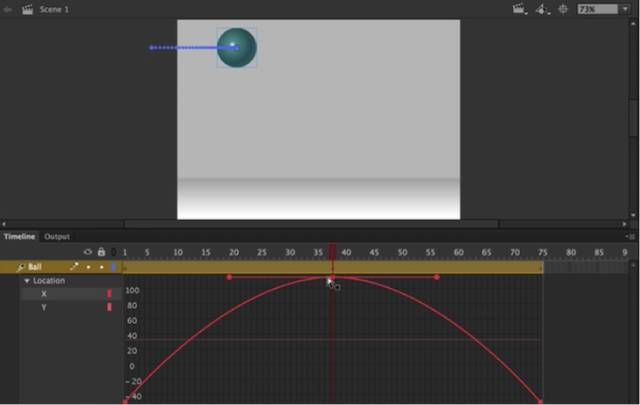Select the X property row

tap(44, 294)
